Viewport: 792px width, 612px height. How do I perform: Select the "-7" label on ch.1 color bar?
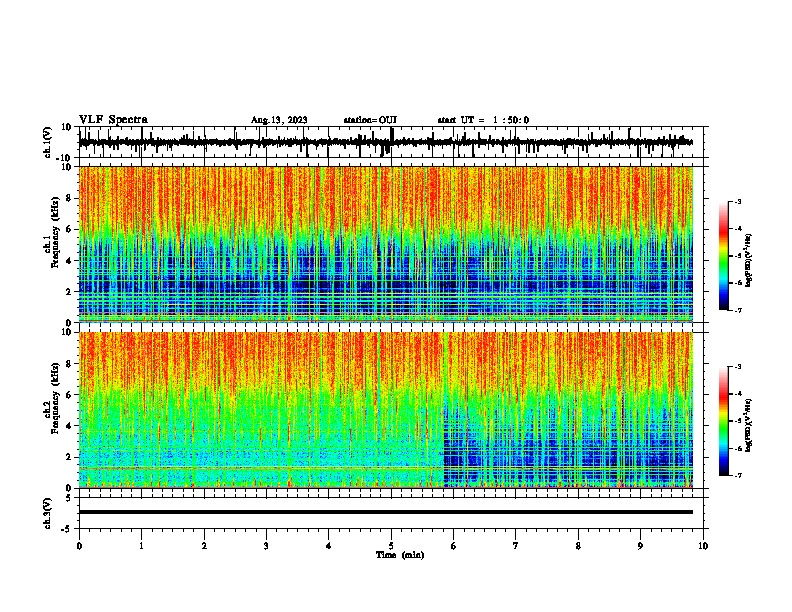coord(738,310)
